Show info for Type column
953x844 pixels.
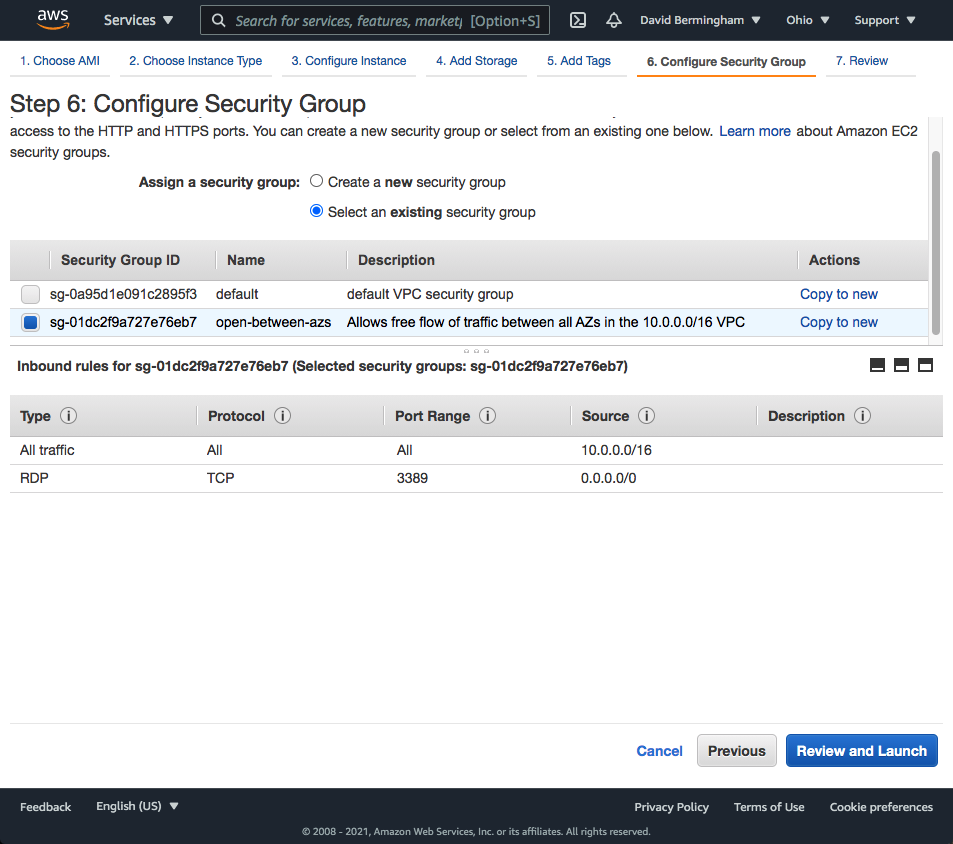click(x=69, y=416)
